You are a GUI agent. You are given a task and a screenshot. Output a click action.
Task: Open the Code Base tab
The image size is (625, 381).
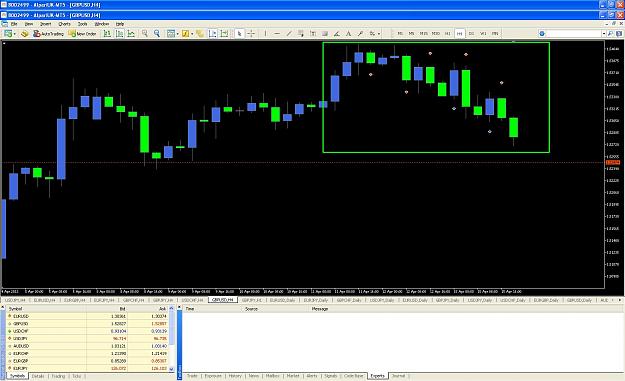354,376
